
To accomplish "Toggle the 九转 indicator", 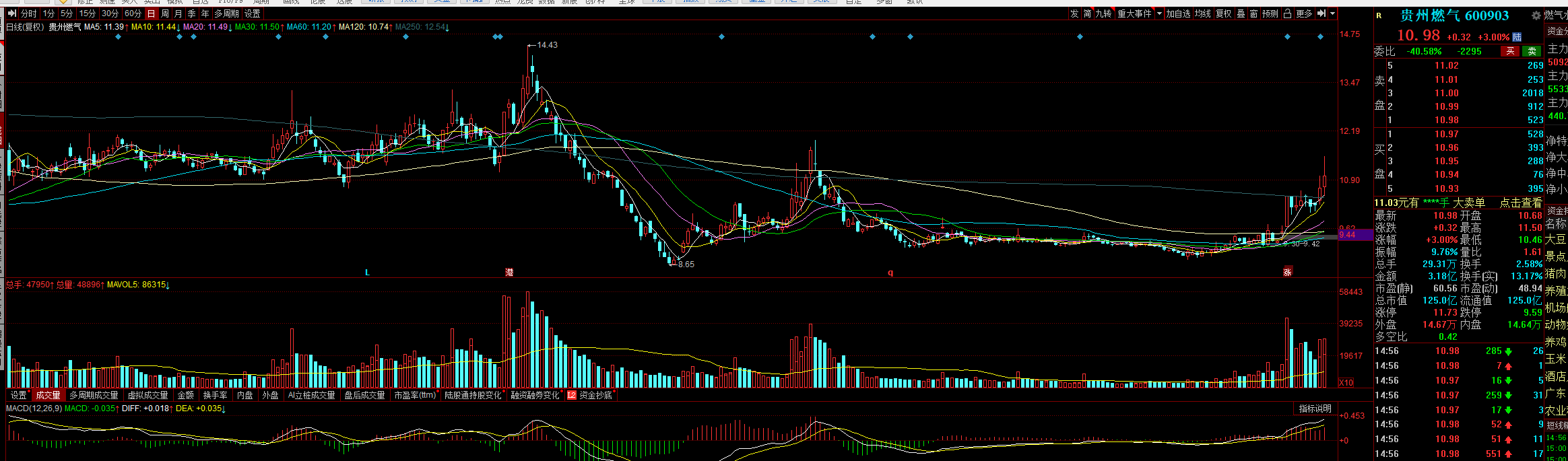I will pos(1103,13).
